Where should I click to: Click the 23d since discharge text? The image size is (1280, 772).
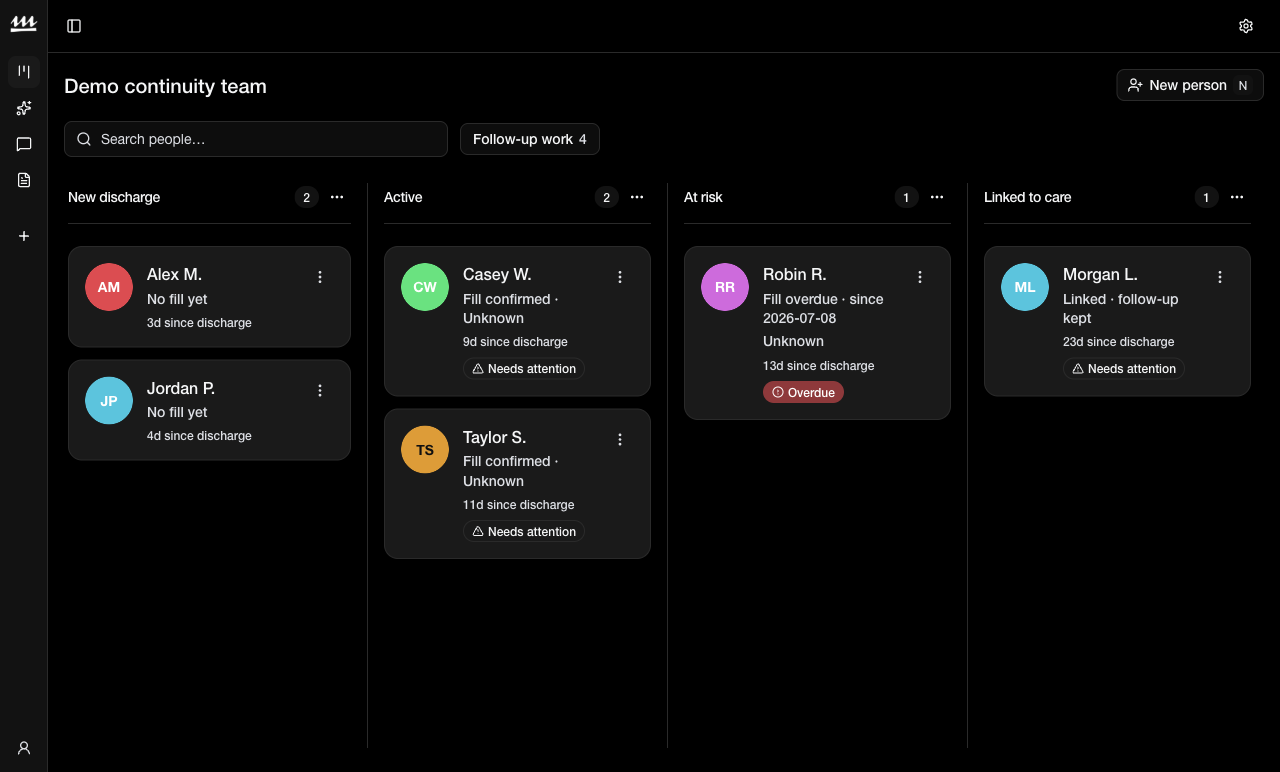(x=1119, y=342)
